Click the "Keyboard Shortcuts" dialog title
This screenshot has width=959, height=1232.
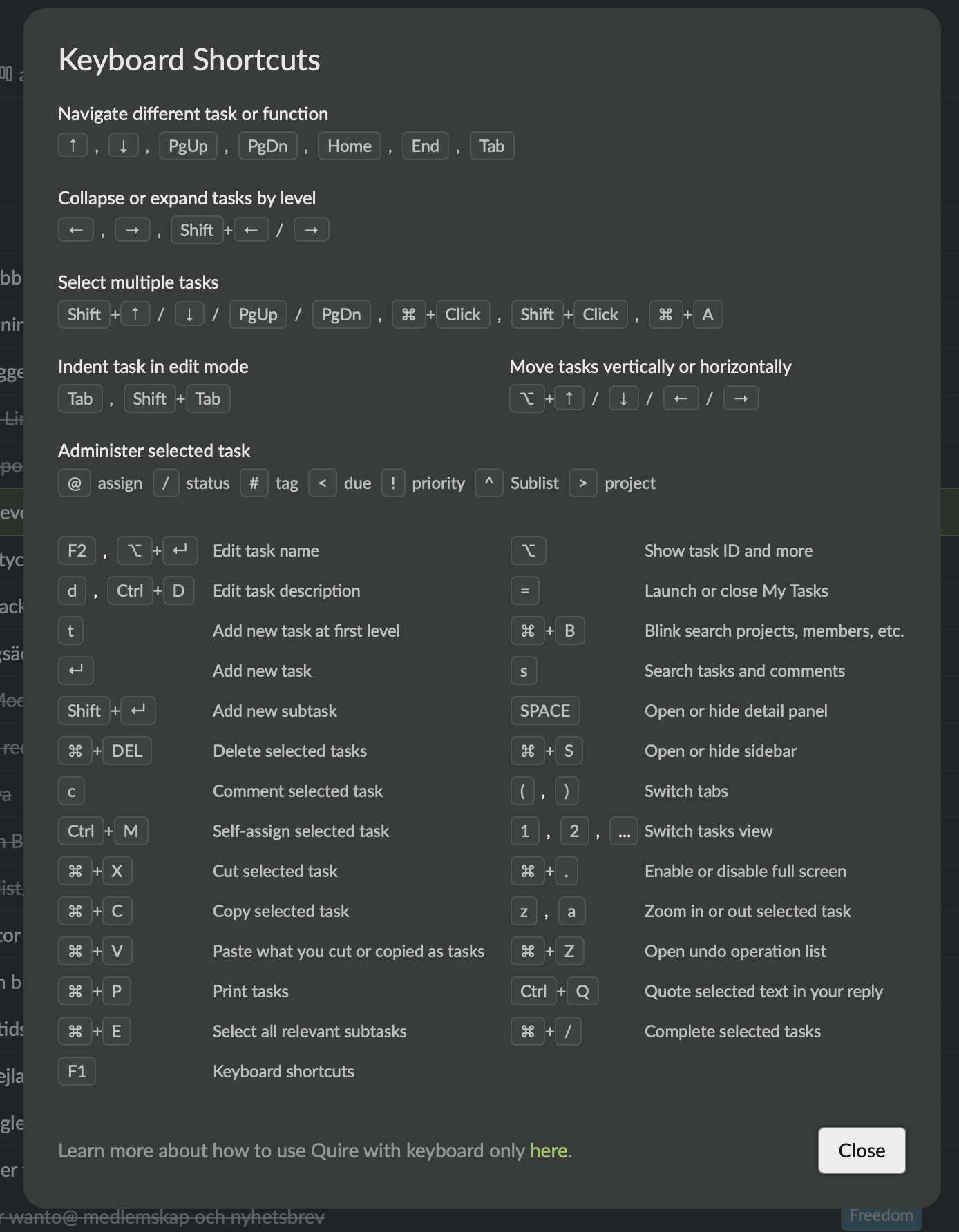click(189, 60)
